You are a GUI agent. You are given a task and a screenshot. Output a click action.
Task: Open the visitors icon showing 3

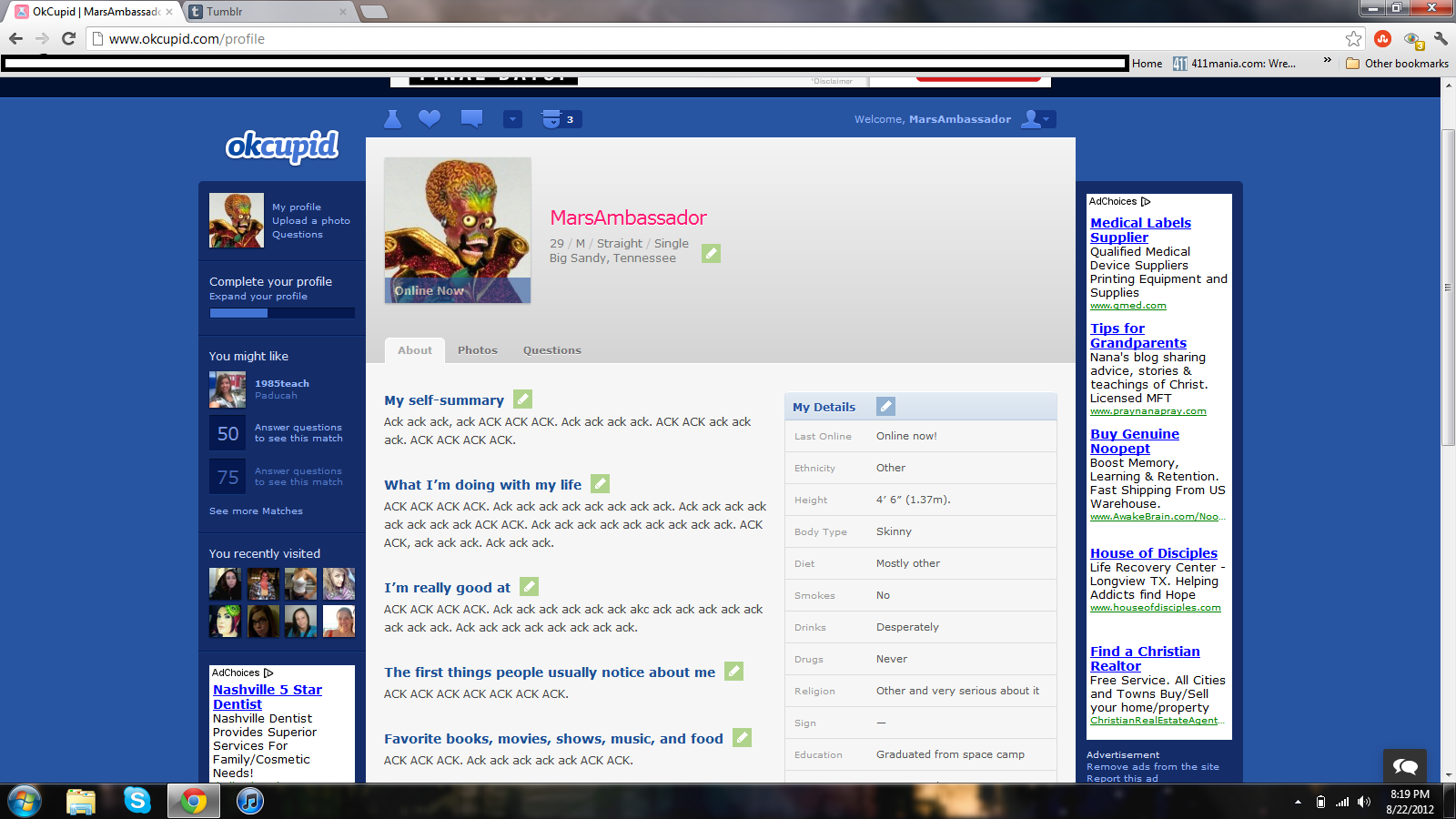click(561, 119)
